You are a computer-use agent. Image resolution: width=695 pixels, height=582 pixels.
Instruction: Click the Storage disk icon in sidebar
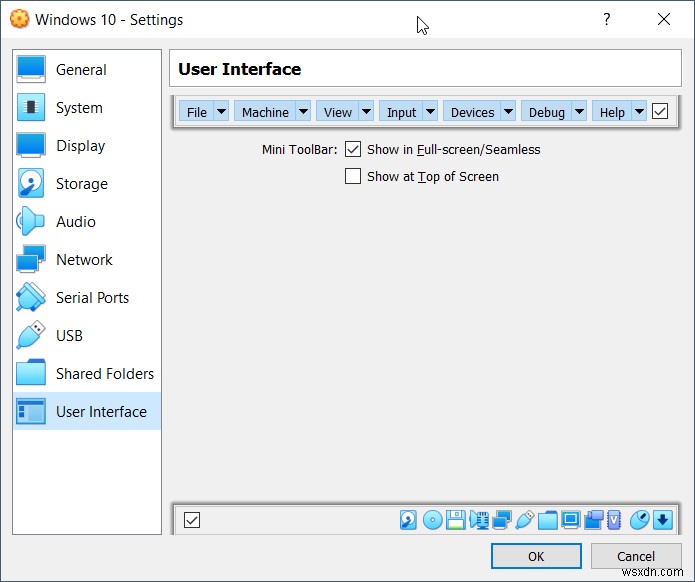pos(31,183)
